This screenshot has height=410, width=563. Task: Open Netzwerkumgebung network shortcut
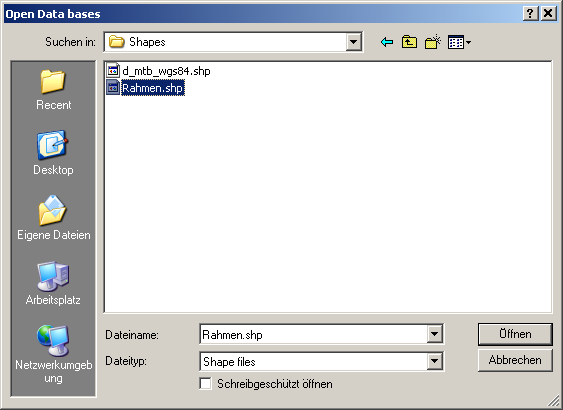(53, 354)
